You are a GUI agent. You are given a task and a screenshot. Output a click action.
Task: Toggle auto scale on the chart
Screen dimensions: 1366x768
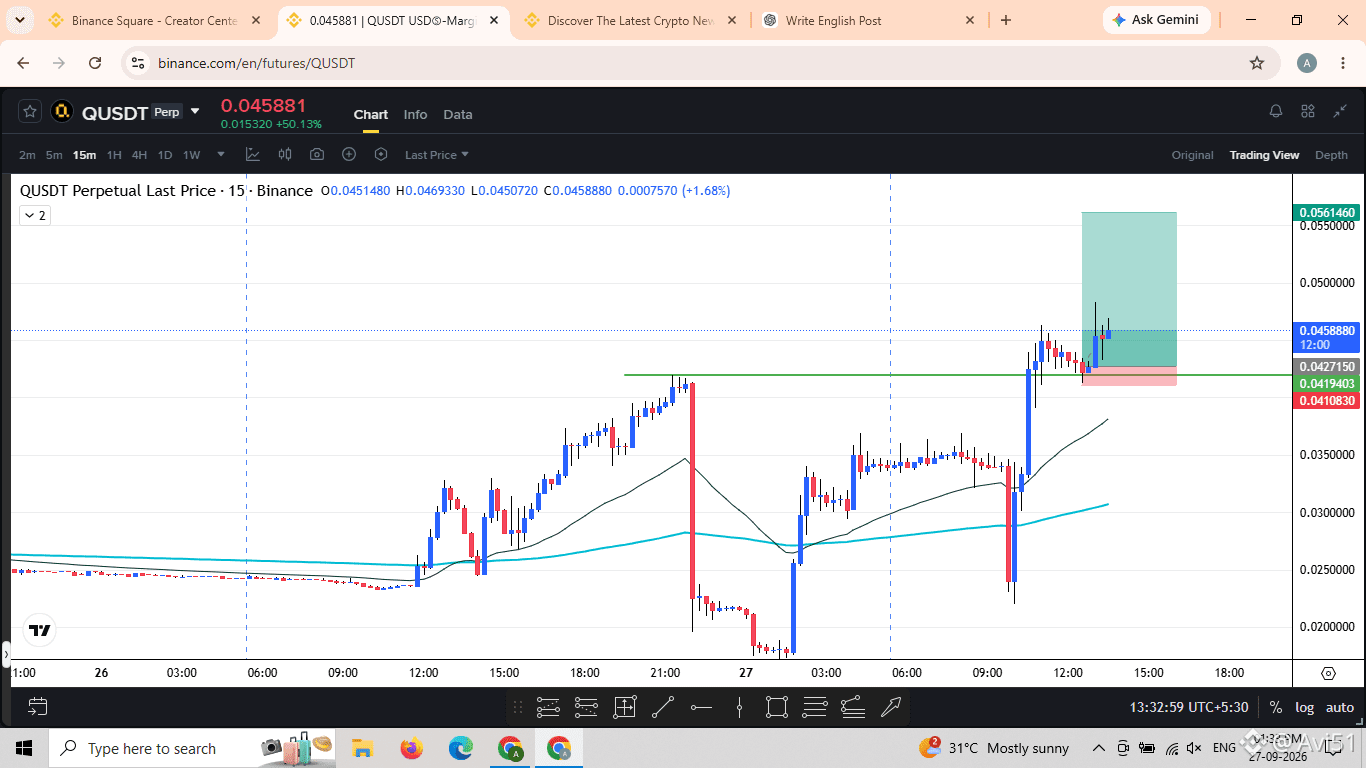(1340, 707)
